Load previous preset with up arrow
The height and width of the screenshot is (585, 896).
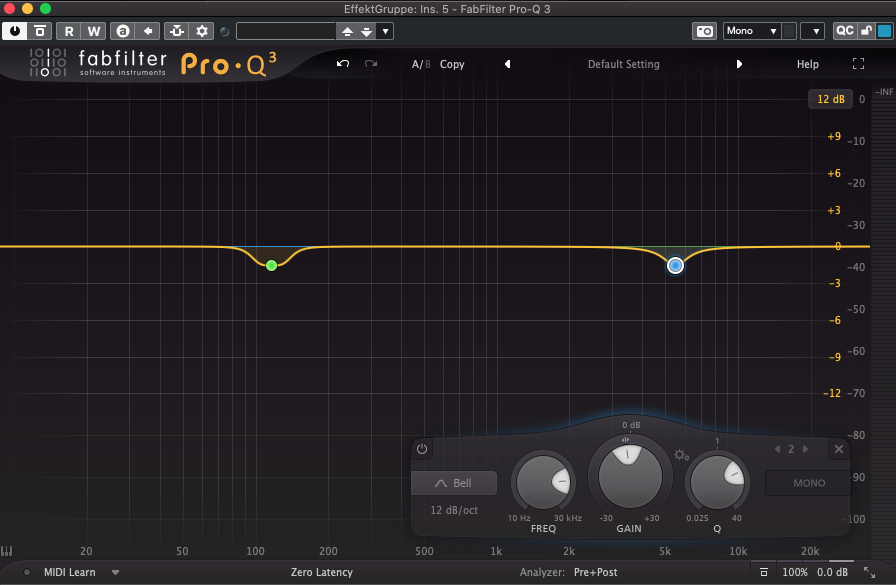[x=347, y=31]
